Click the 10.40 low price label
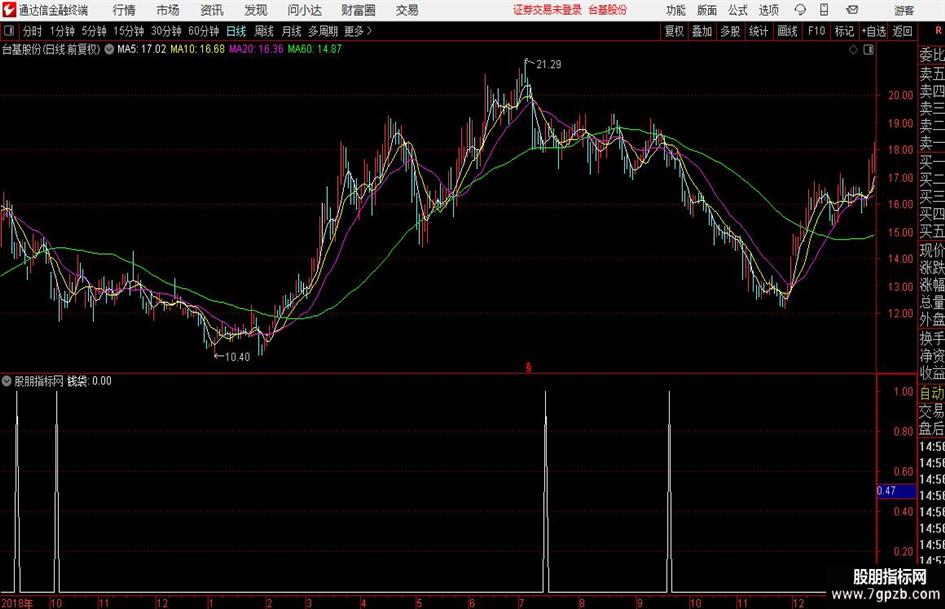945x609 pixels. click(x=237, y=357)
